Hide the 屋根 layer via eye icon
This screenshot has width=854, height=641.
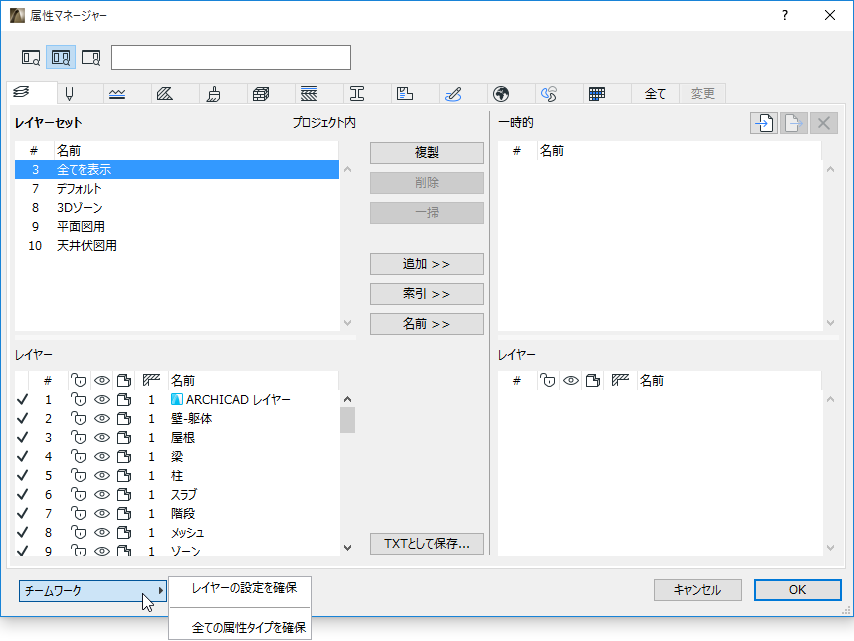tap(102, 438)
